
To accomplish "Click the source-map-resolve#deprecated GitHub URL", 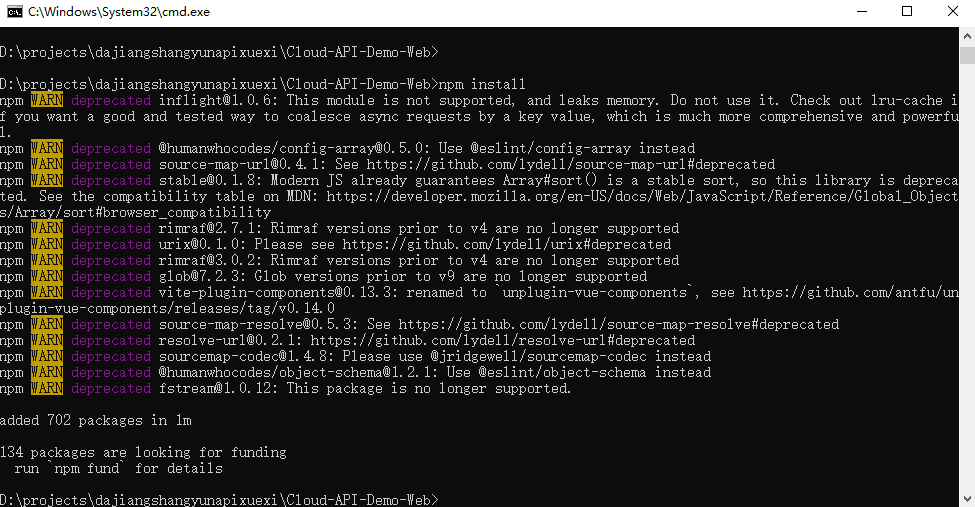I will point(619,325).
